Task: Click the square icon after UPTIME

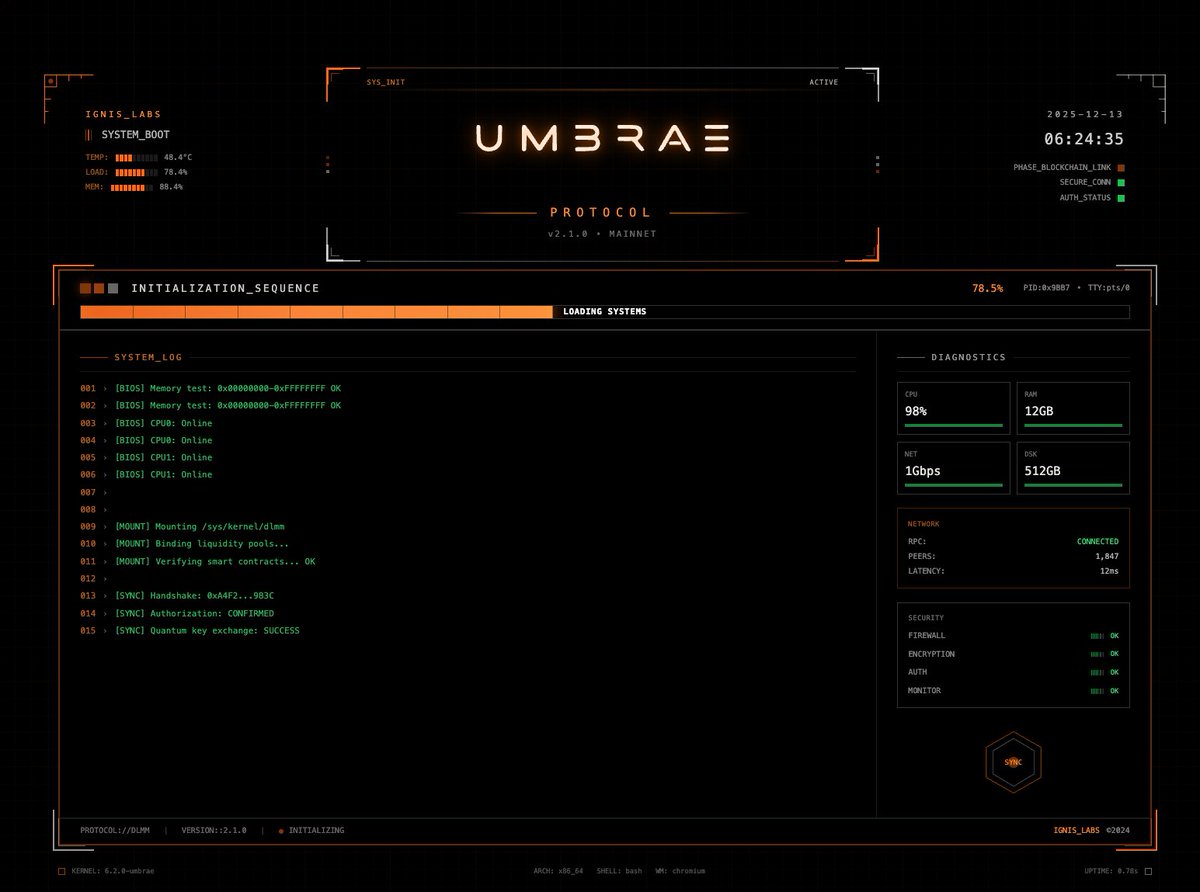Action: pos(1148,871)
